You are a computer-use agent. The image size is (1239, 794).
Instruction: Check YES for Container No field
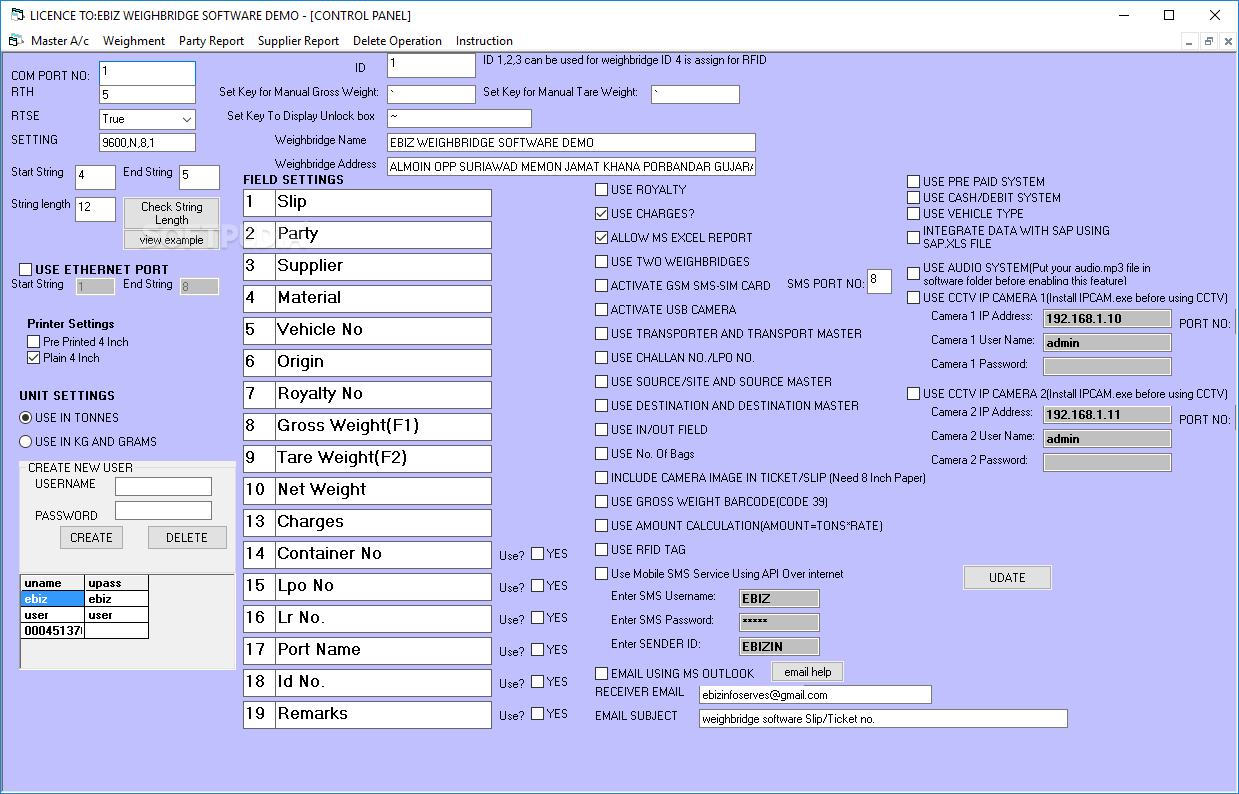click(x=538, y=554)
